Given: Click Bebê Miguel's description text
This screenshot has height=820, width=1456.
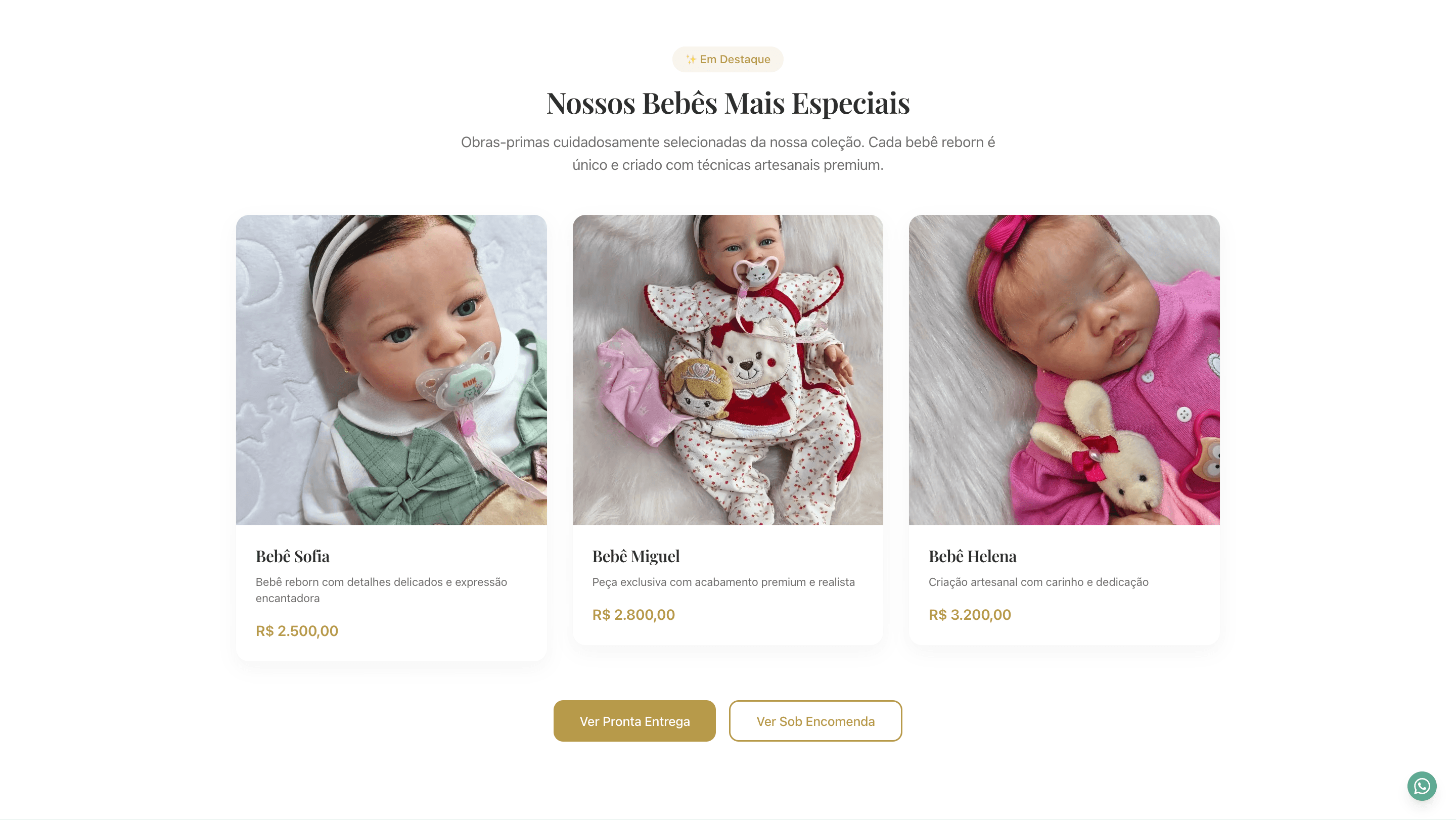Looking at the screenshot, I should pos(723,582).
